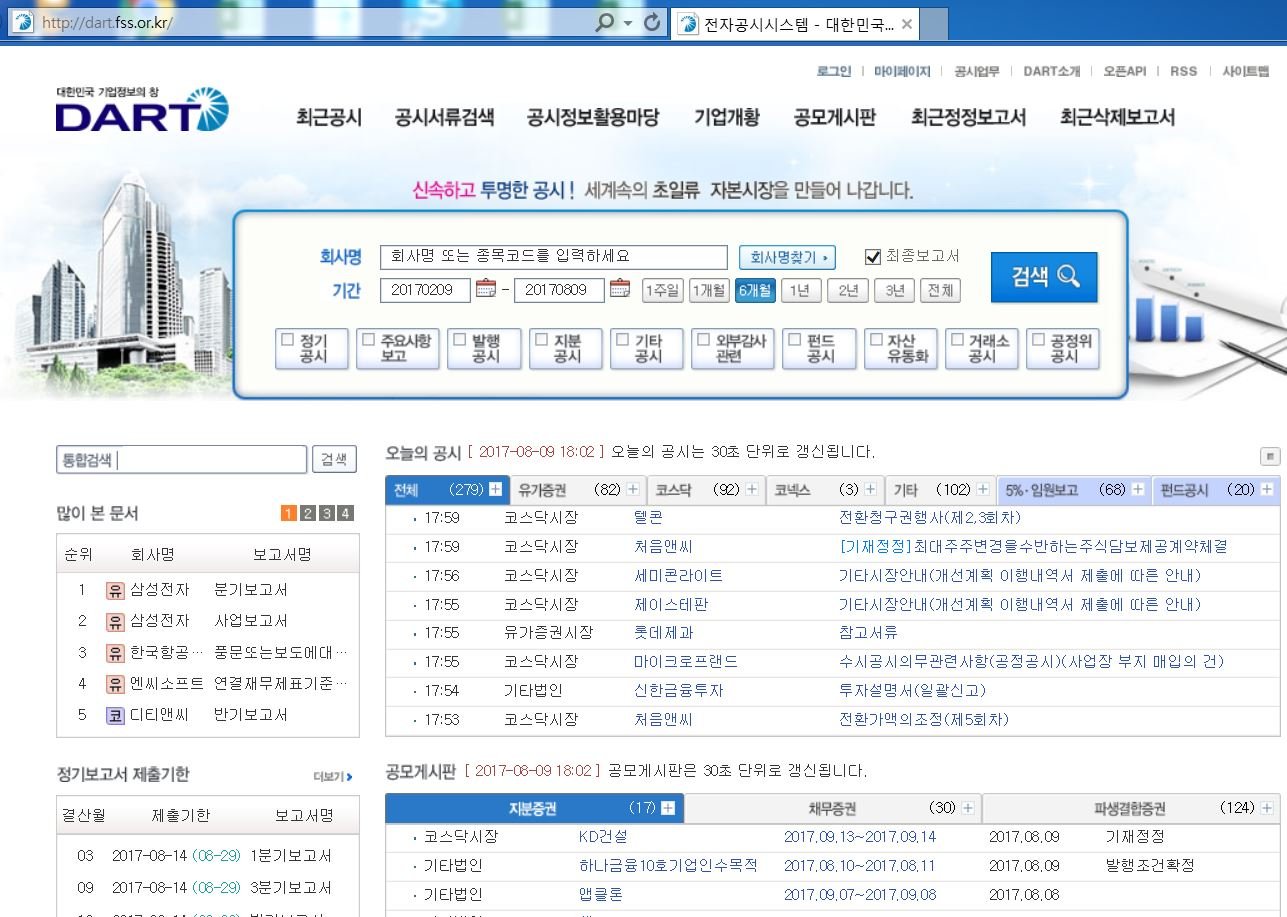Expand the 채무증권 bulletin section
This screenshot has width=1287, height=917.
point(968,807)
